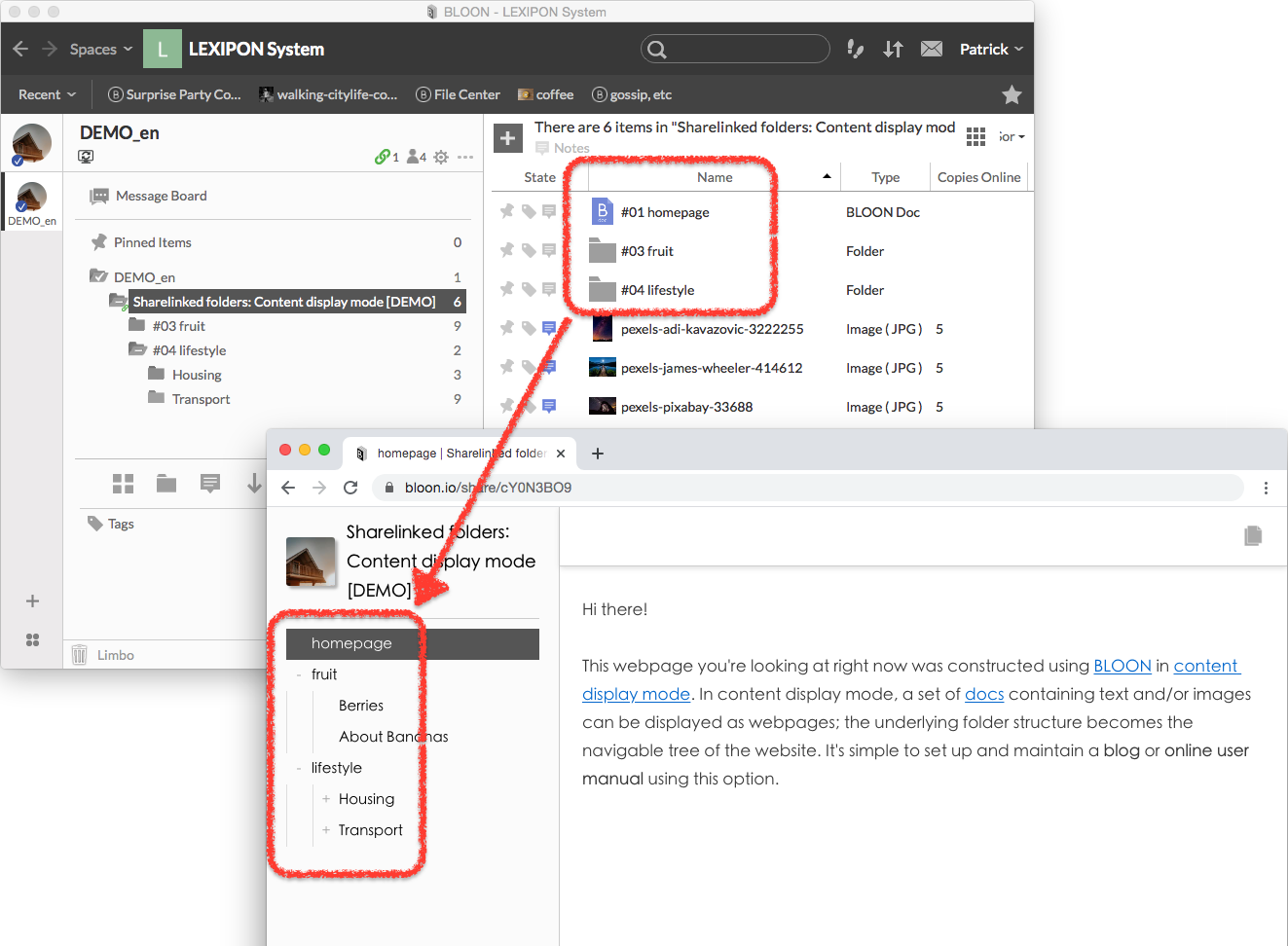
Task: Expand the Recent dropdown
Action: 47,94
